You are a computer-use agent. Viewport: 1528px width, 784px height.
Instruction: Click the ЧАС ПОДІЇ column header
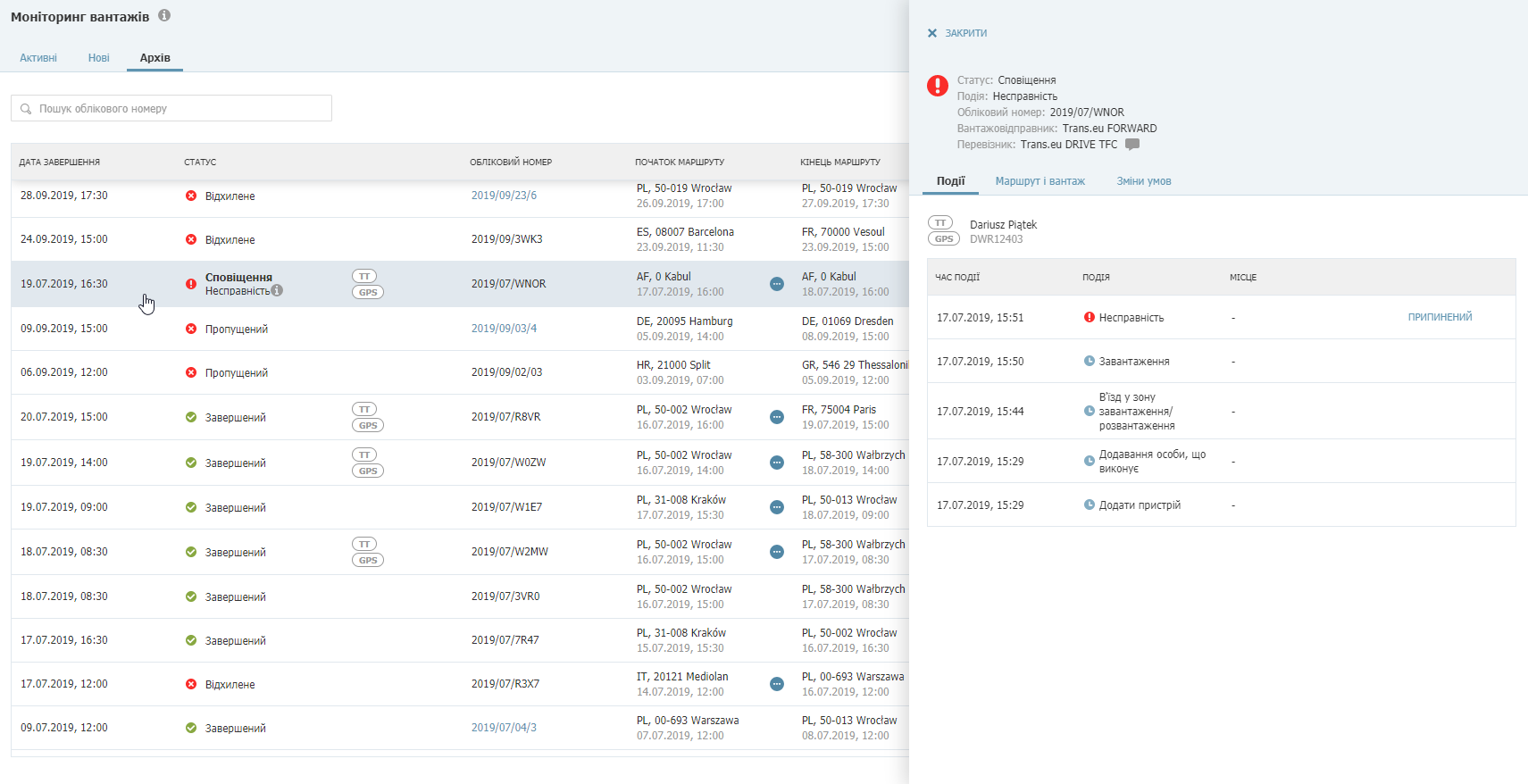[957, 278]
